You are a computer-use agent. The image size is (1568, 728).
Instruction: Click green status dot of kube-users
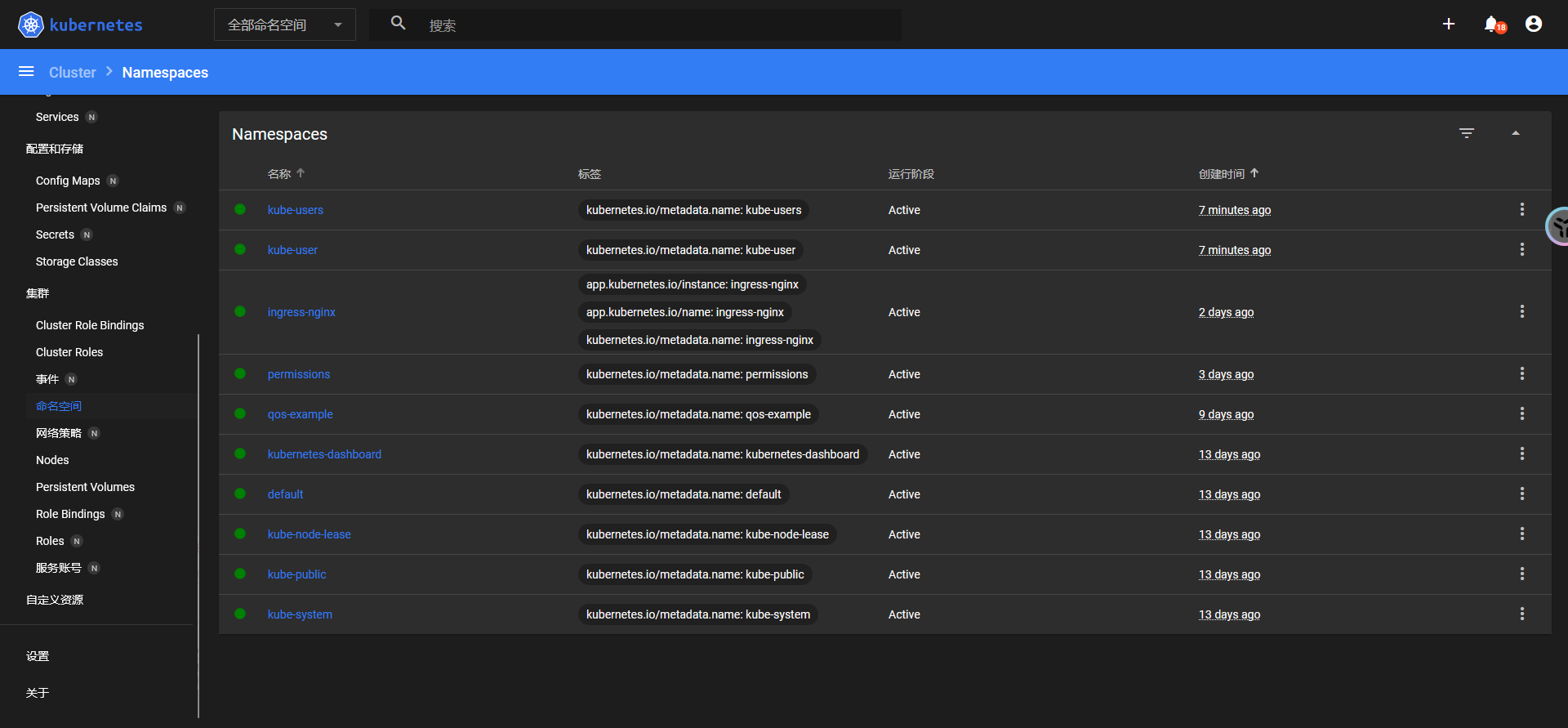click(240, 209)
